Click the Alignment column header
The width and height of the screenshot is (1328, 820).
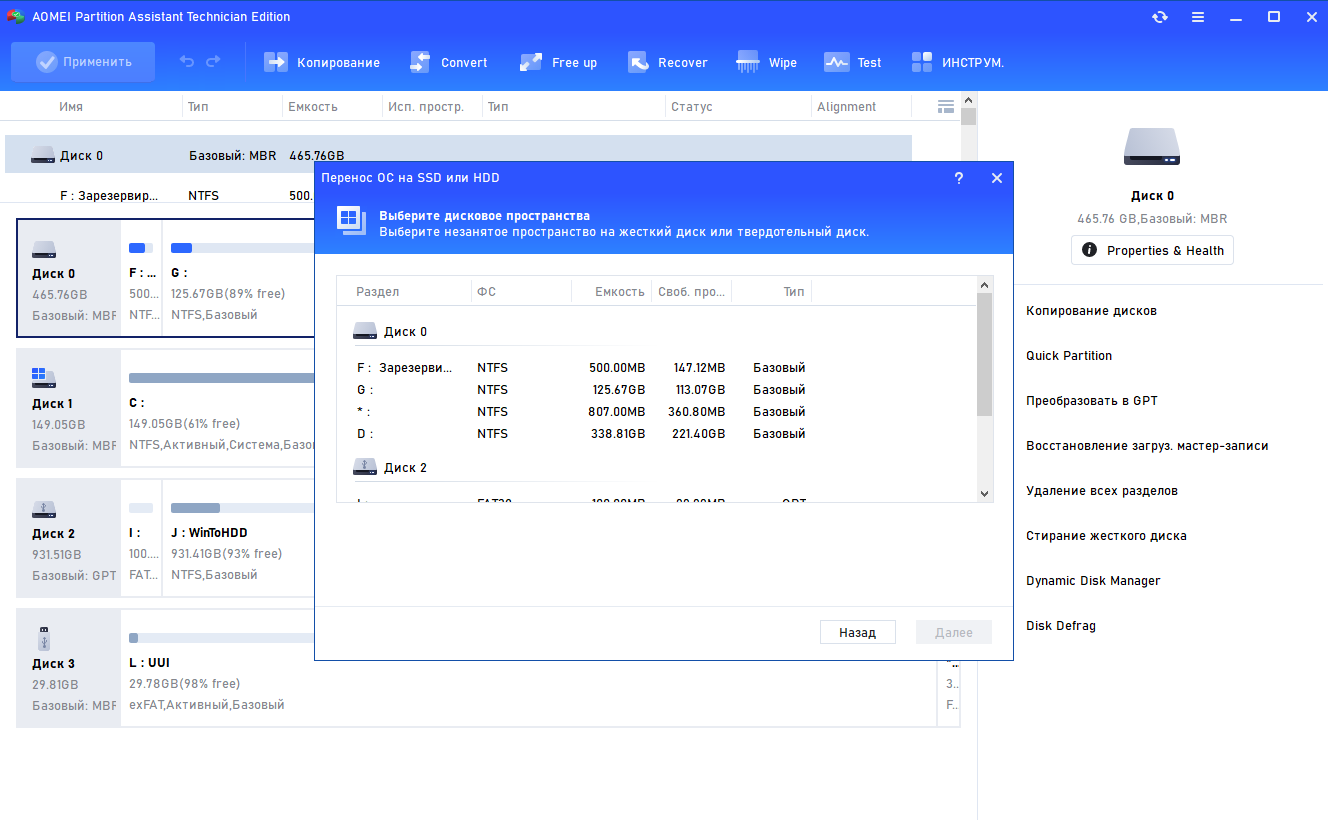pyautogui.click(x=846, y=107)
